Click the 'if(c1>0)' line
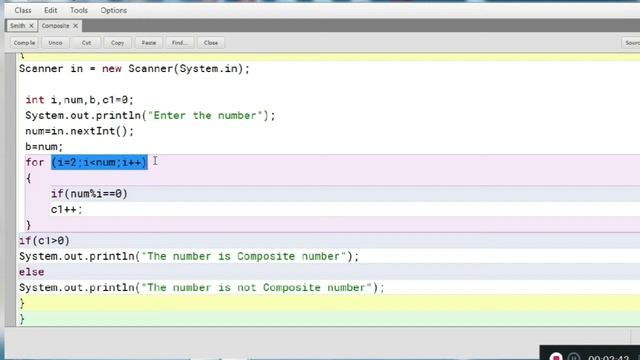The width and height of the screenshot is (640, 360). tap(44, 241)
